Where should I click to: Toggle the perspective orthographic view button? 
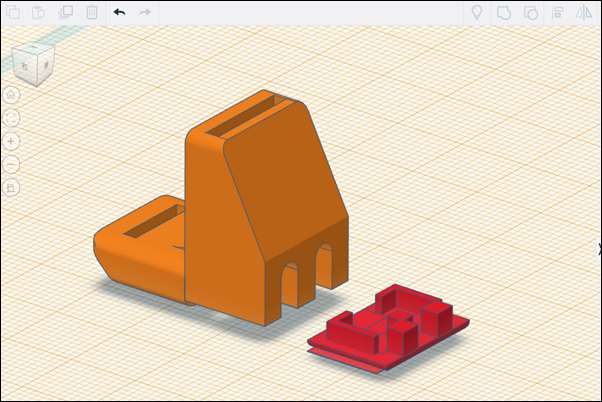pyautogui.click(x=11, y=188)
